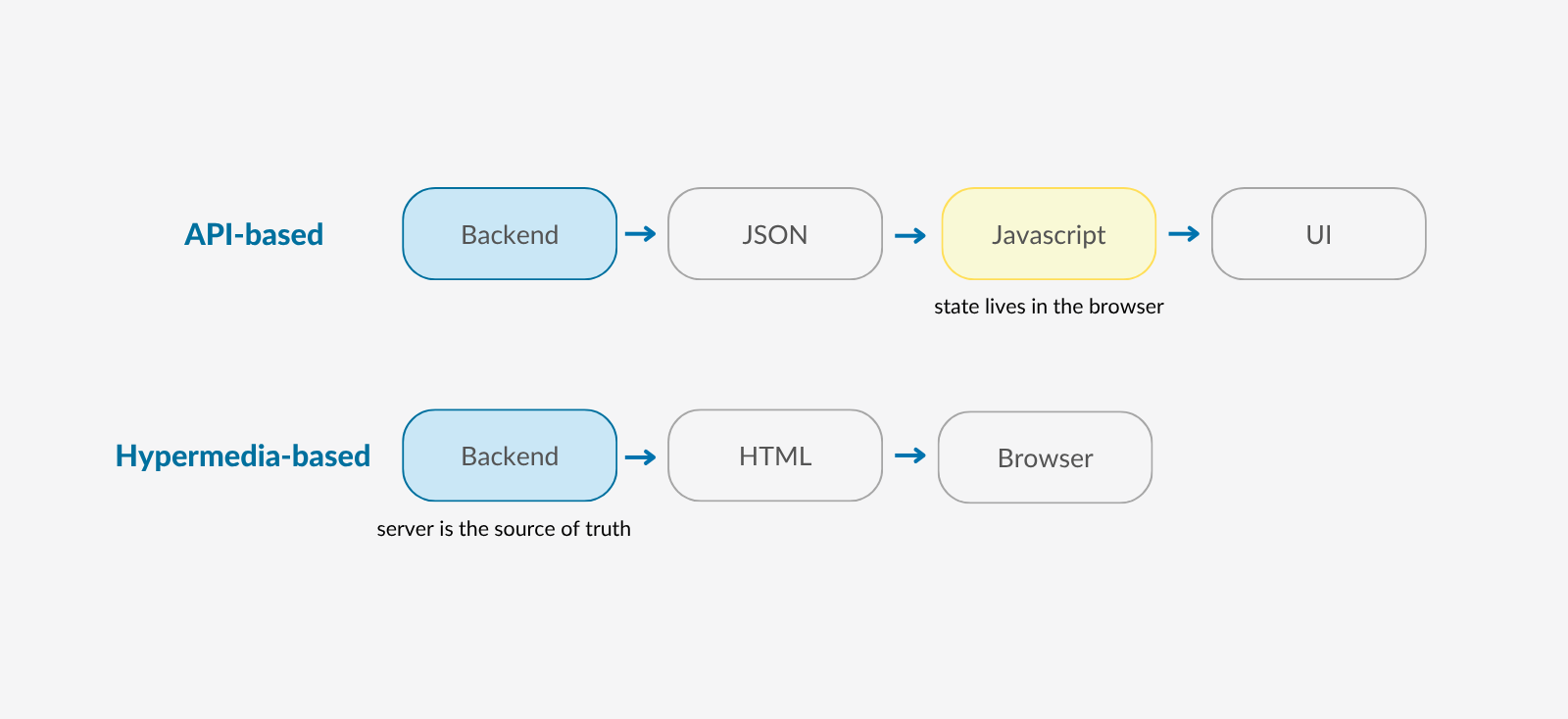Click the API-based row label
This screenshot has height=719, width=1568.
[254, 235]
